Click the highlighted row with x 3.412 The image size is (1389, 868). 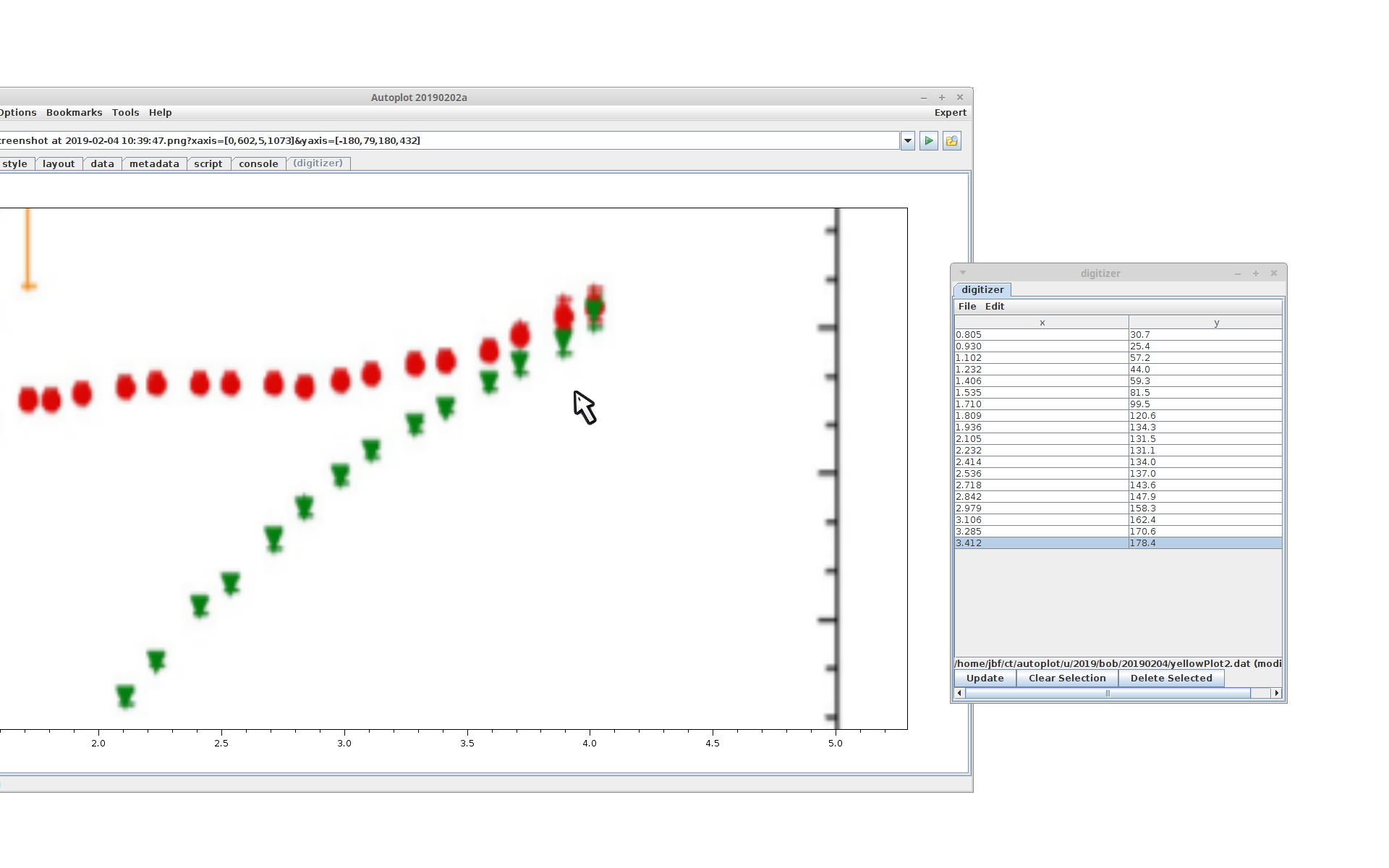1118,543
